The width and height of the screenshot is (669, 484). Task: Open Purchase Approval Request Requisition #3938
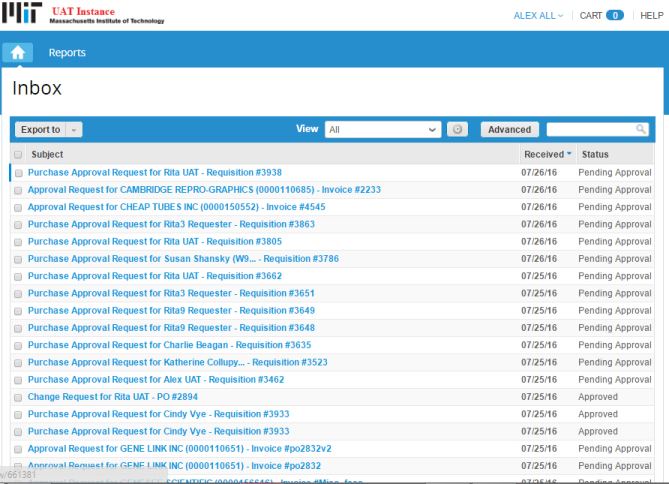(x=154, y=172)
